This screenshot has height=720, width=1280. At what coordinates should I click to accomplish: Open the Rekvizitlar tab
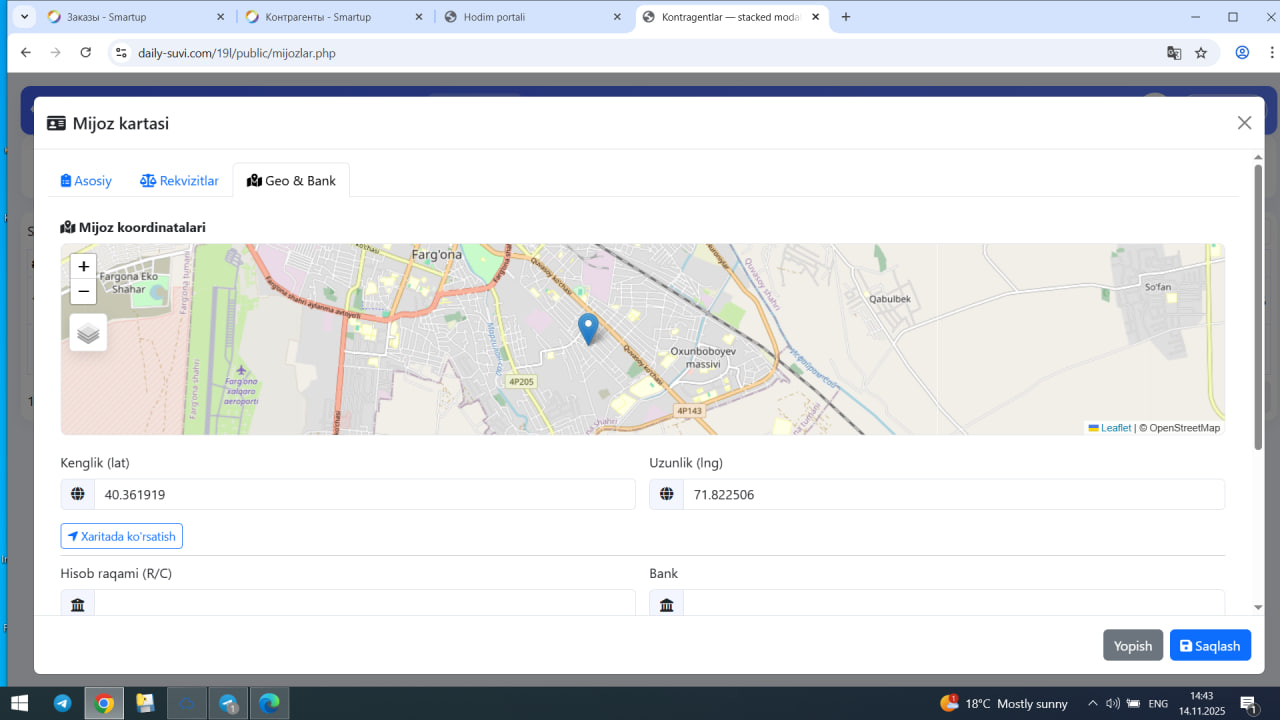tap(179, 181)
